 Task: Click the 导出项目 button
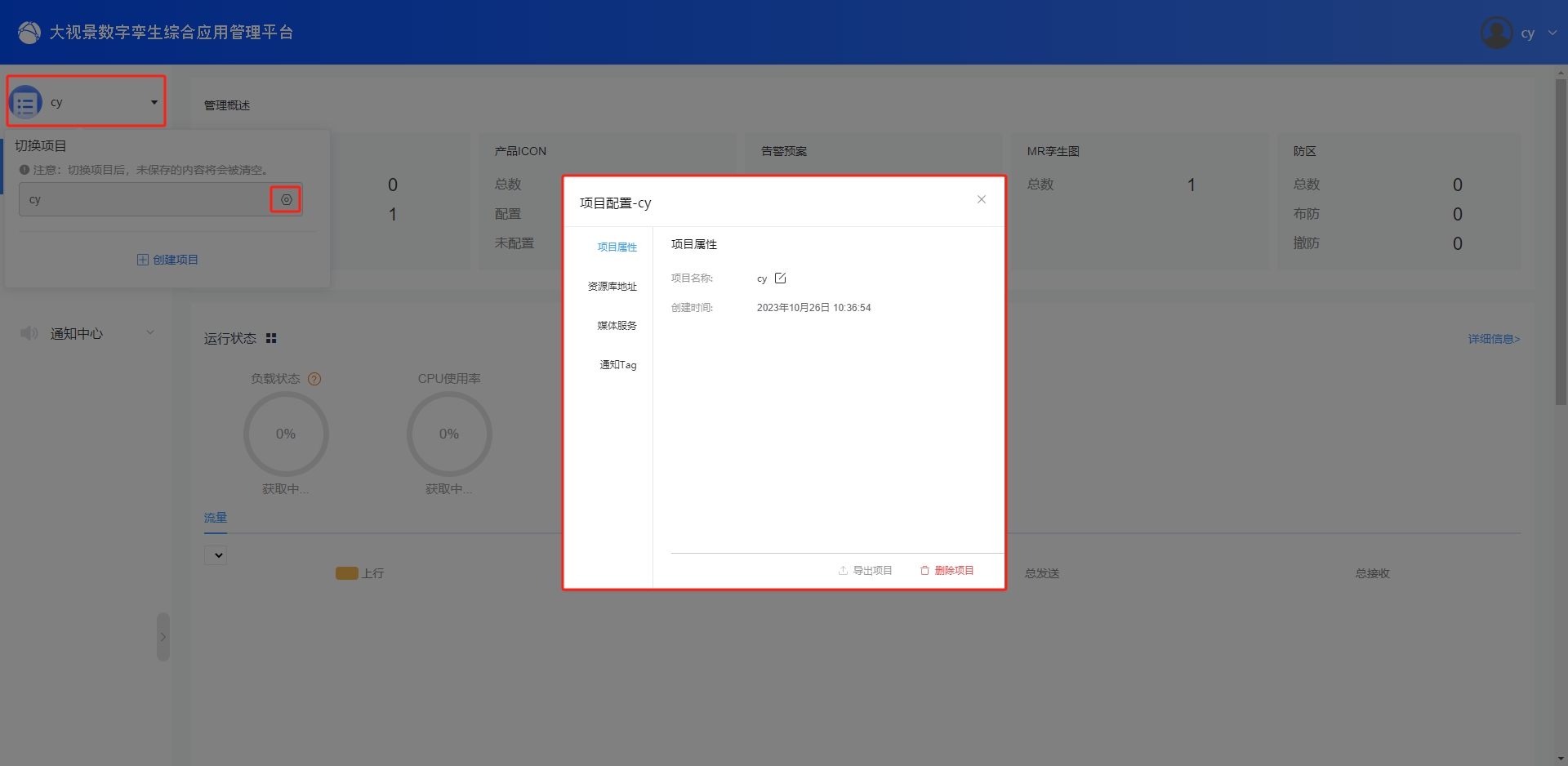[x=865, y=570]
